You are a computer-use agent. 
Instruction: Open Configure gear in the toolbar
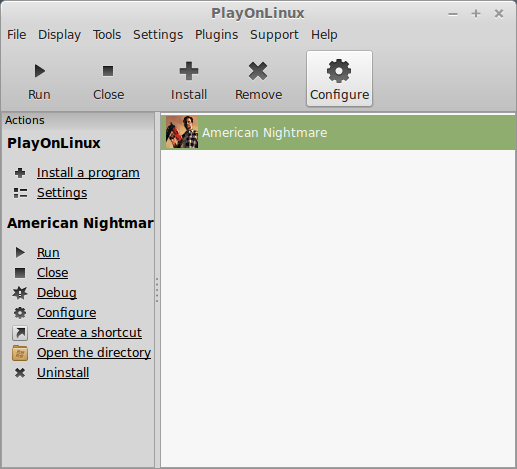pos(339,71)
